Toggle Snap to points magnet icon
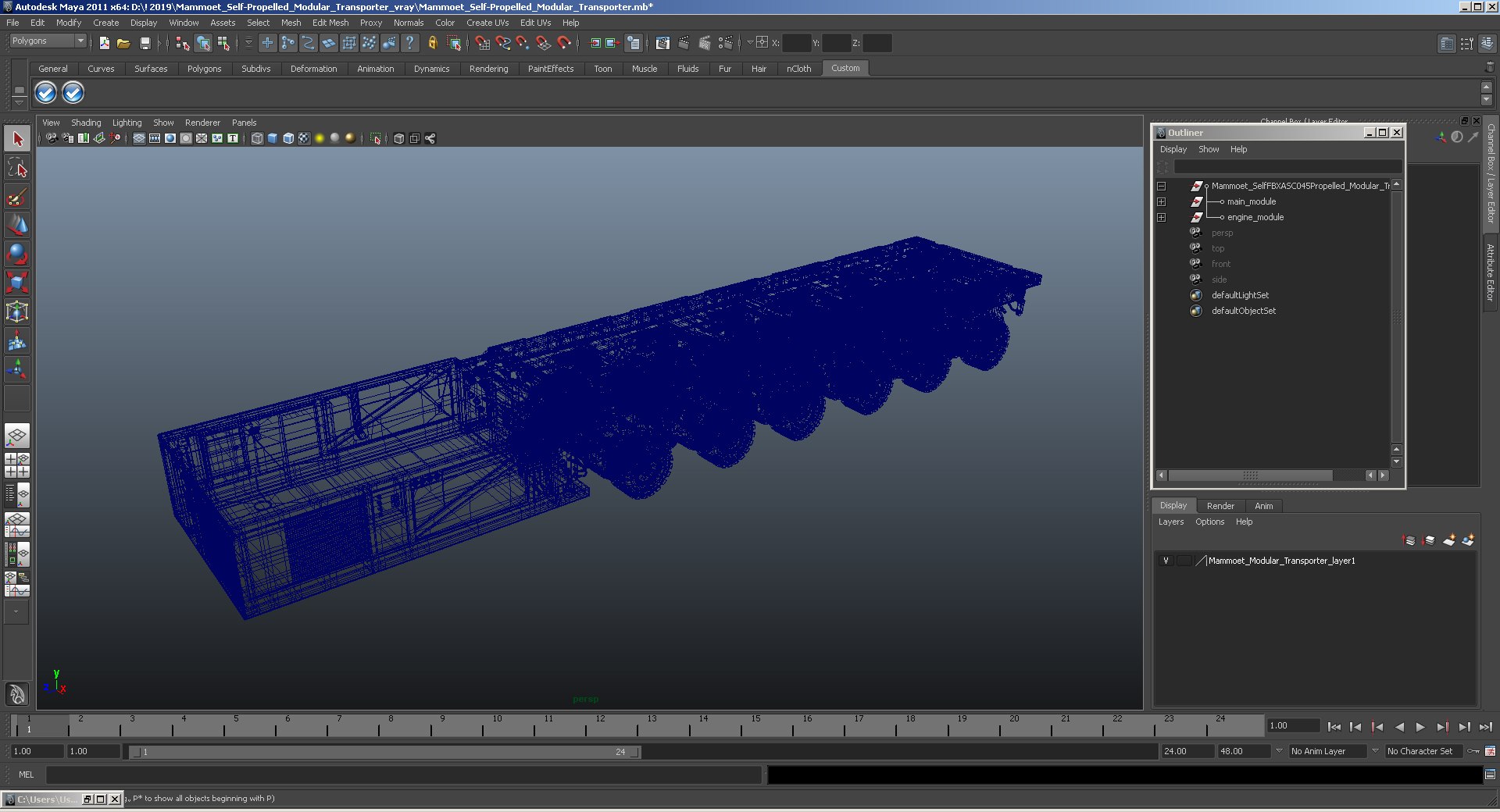This screenshot has width=1500, height=812. coord(523,43)
